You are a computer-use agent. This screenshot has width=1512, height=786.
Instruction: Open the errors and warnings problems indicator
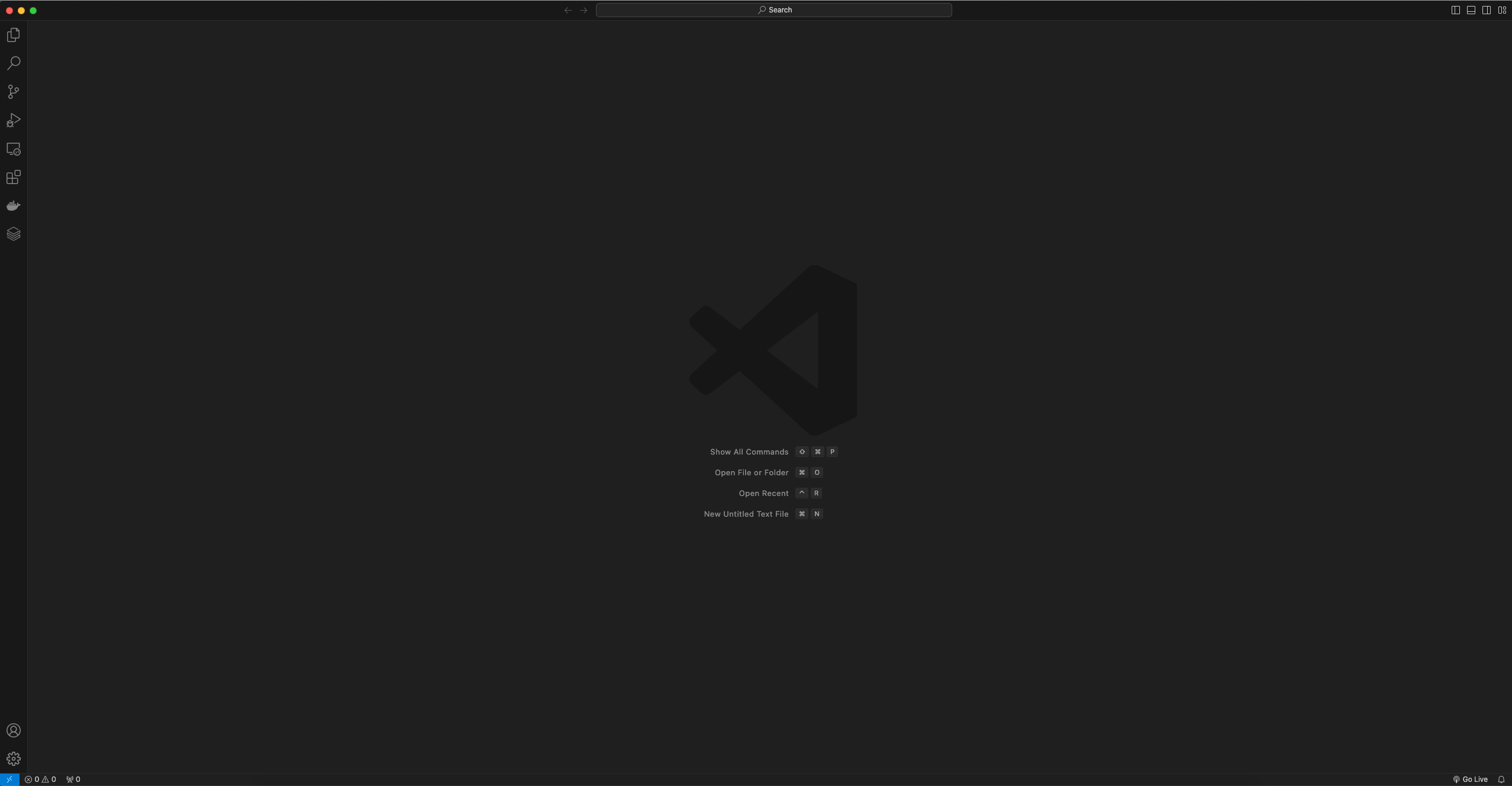[x=40, y=779]
